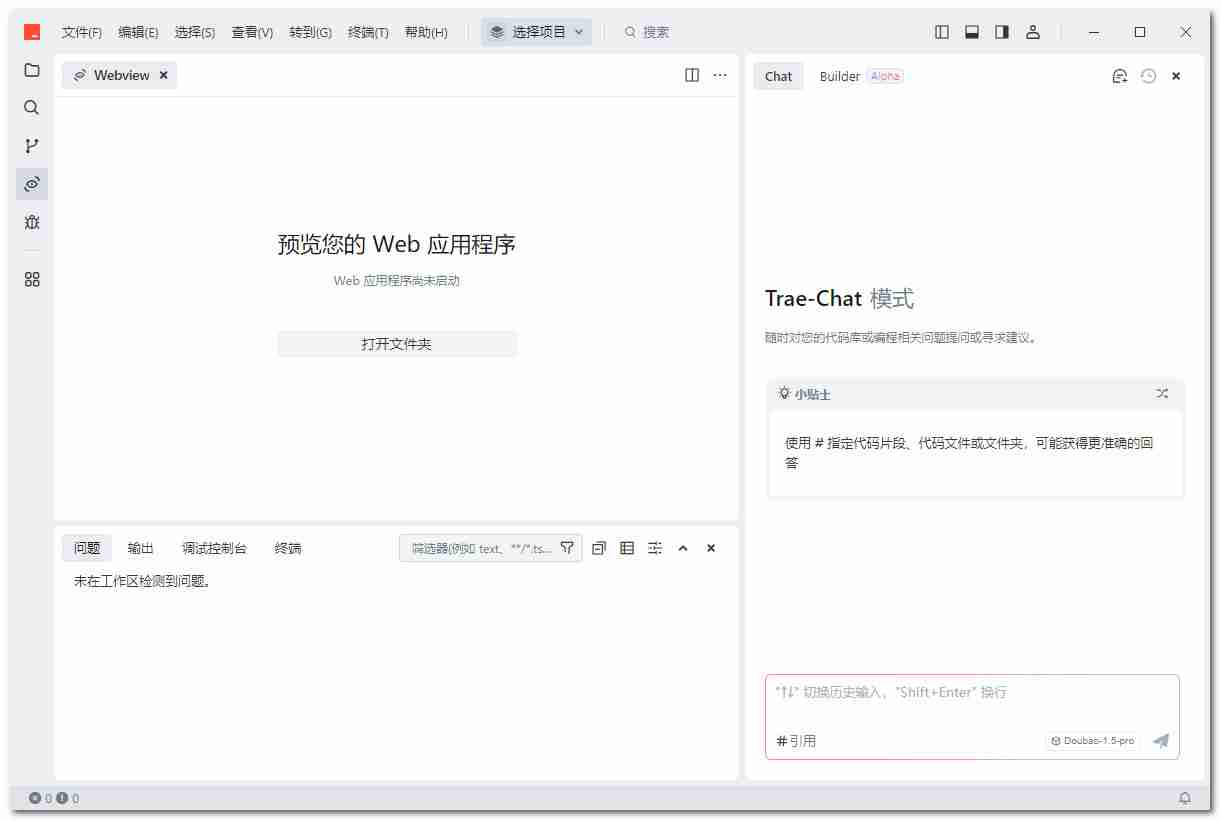Click the 打开文件夹 button
This screenshot has height=821, width=1221.
[397, 344]
